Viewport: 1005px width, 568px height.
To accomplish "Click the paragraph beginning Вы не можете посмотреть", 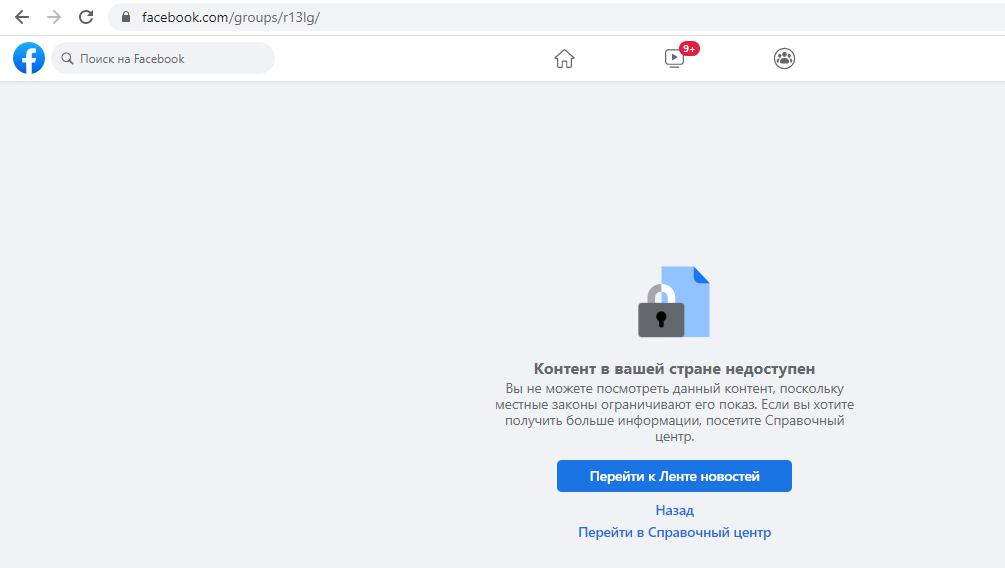I will [x=674, y=413].
